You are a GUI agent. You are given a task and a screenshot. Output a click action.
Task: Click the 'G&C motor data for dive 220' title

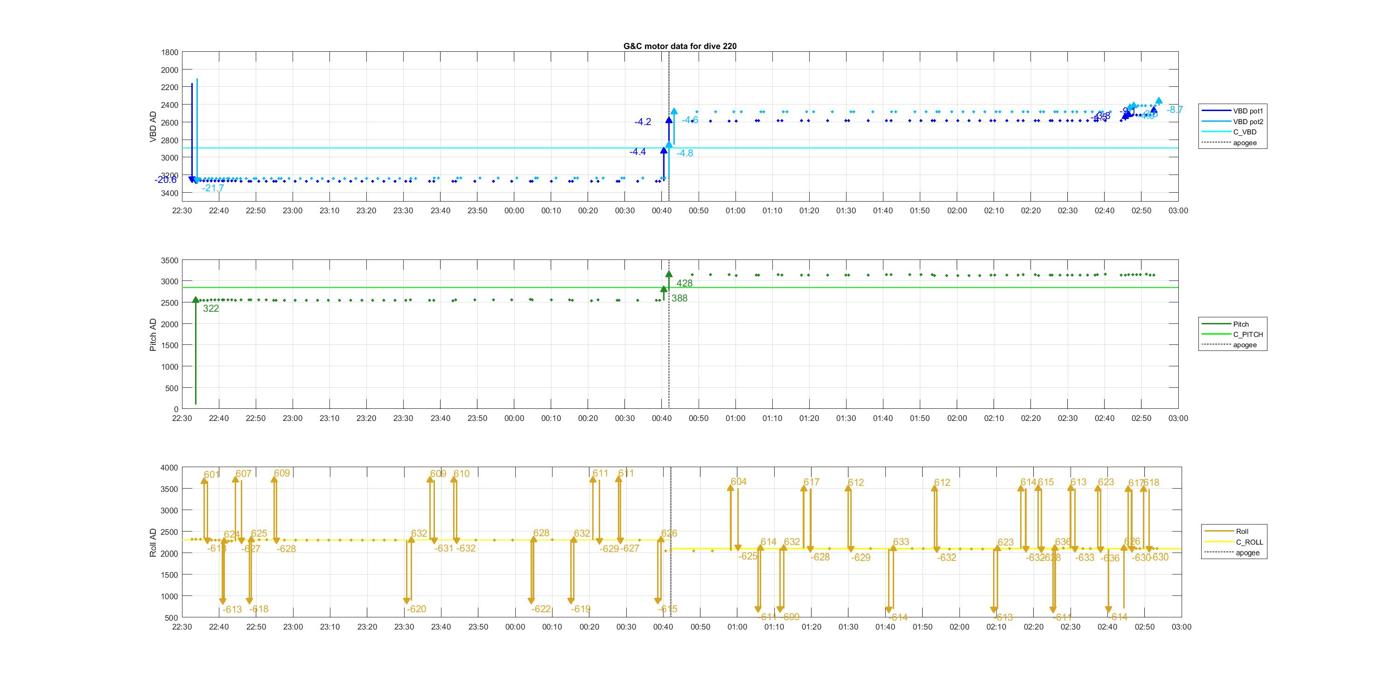click(x=680, y=46)
